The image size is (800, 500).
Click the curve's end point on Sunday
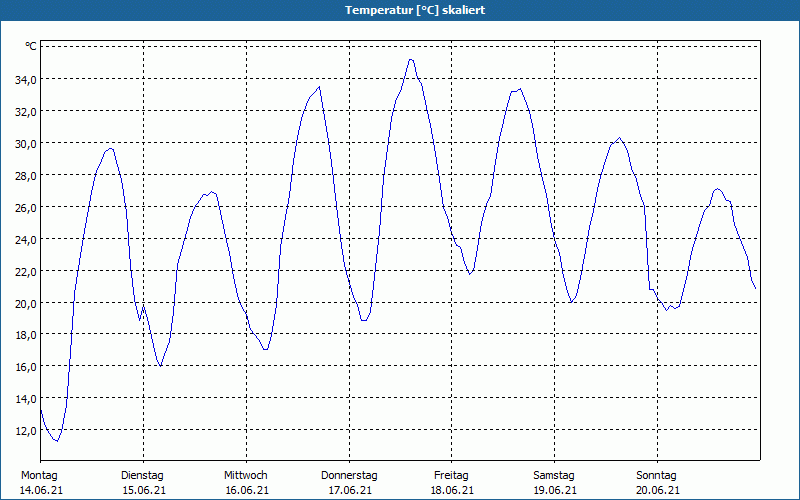click(755, 288)
